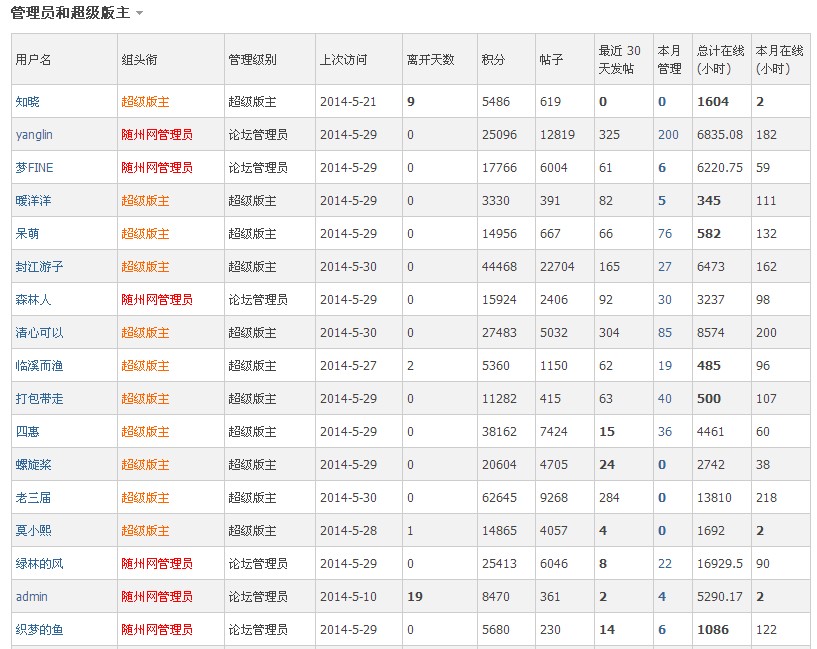The image size is (817, 649).
Task: Collapse the 管理员和超级版主 section arrow
Action: pos(139,13)
